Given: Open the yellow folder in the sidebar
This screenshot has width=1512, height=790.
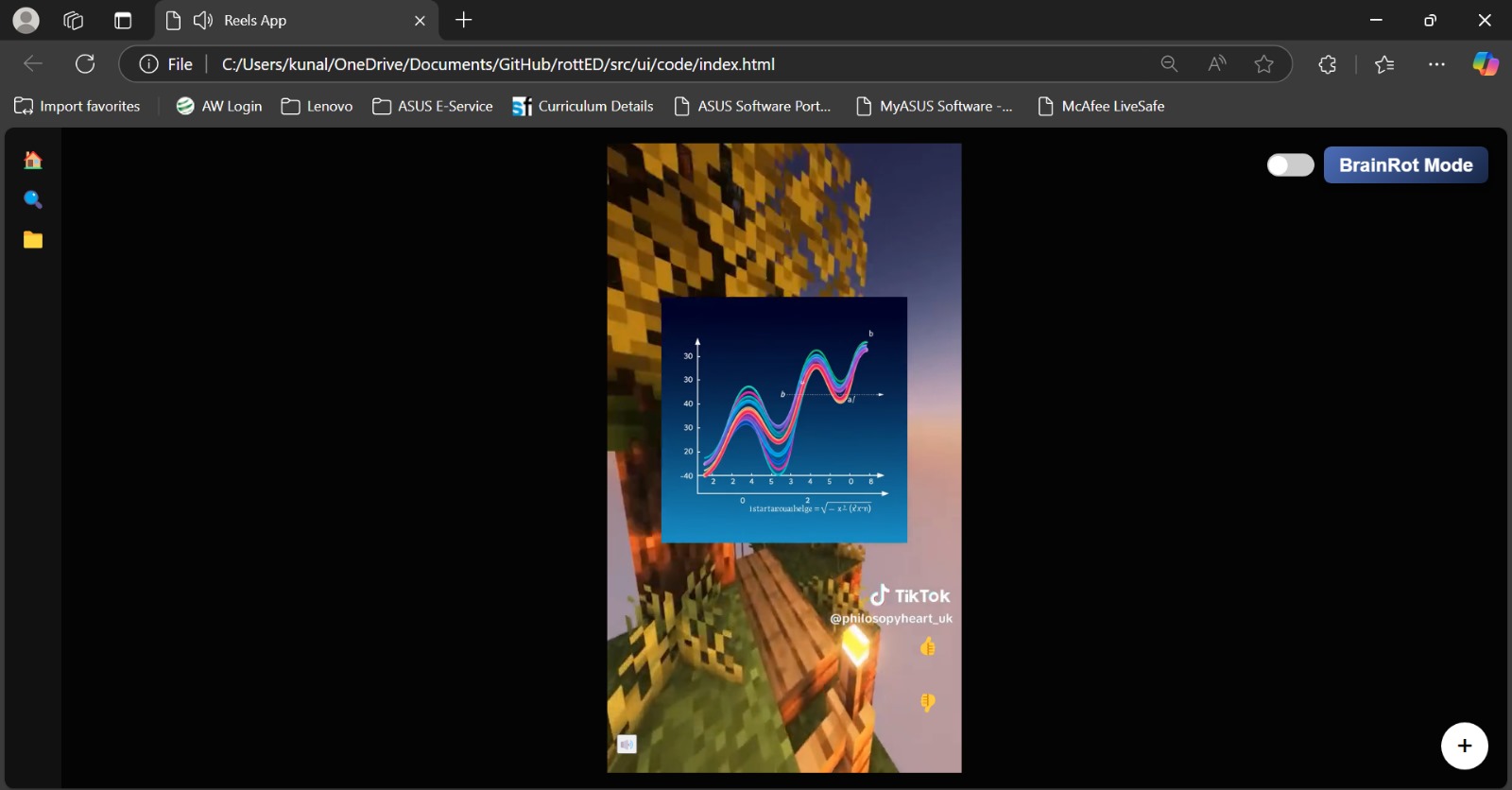Looking at the screenshot, I should 33,240.
